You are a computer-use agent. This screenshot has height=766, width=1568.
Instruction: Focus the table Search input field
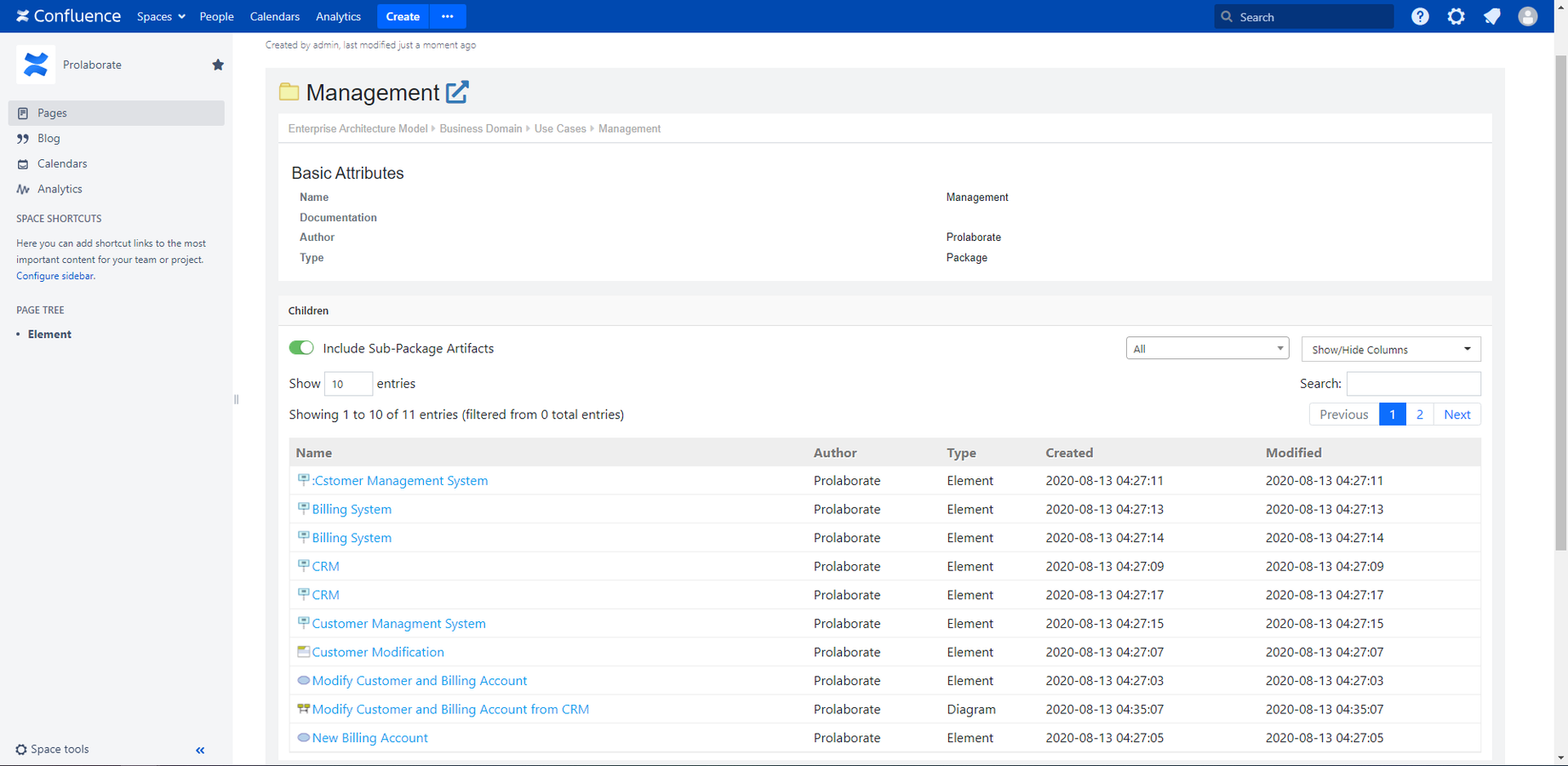coord(1414,384)
